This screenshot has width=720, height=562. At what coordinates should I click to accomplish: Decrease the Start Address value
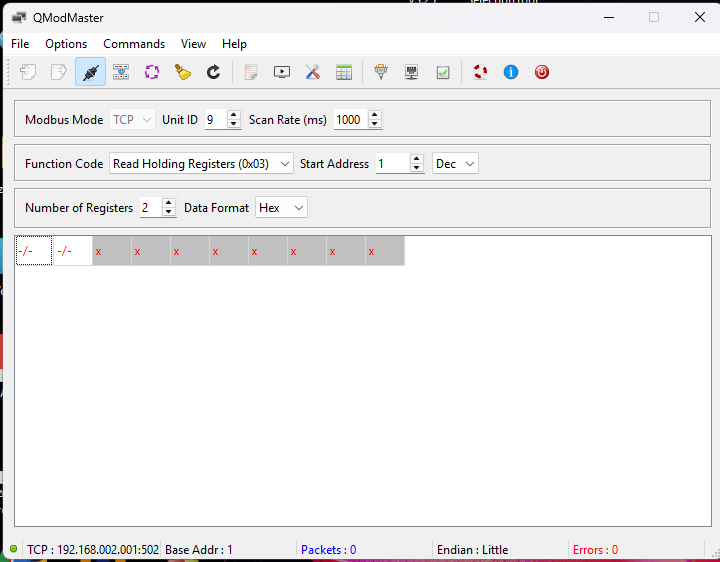click(x=416, y=169)
